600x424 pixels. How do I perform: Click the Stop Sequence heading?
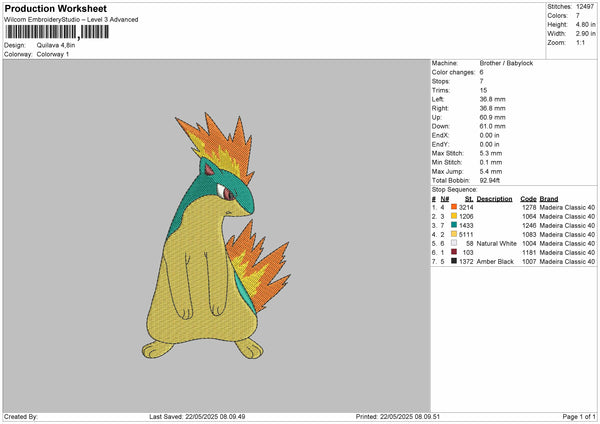[454, 190]
